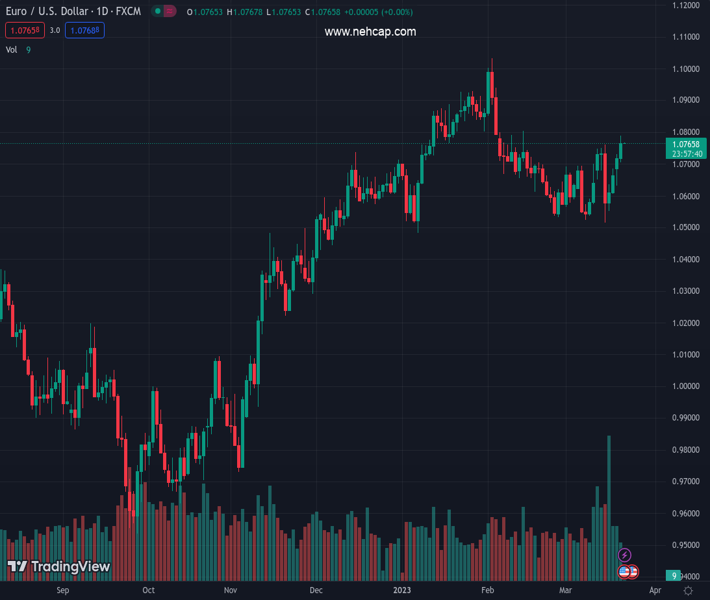Click the spread value 3.0
The image size is (710, 600).
point(55,31)
